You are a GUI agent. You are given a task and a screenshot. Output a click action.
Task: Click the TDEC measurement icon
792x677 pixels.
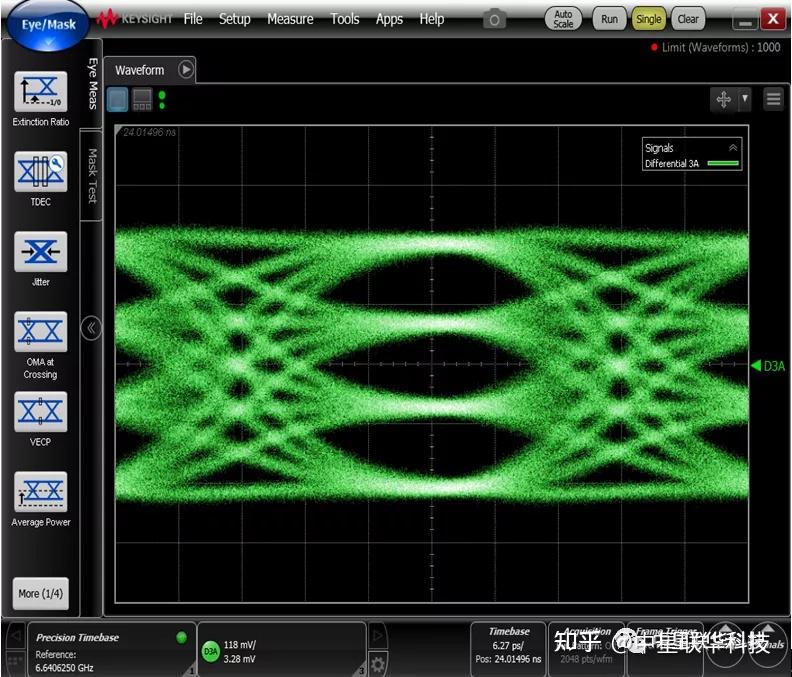(x=41, y=172)
